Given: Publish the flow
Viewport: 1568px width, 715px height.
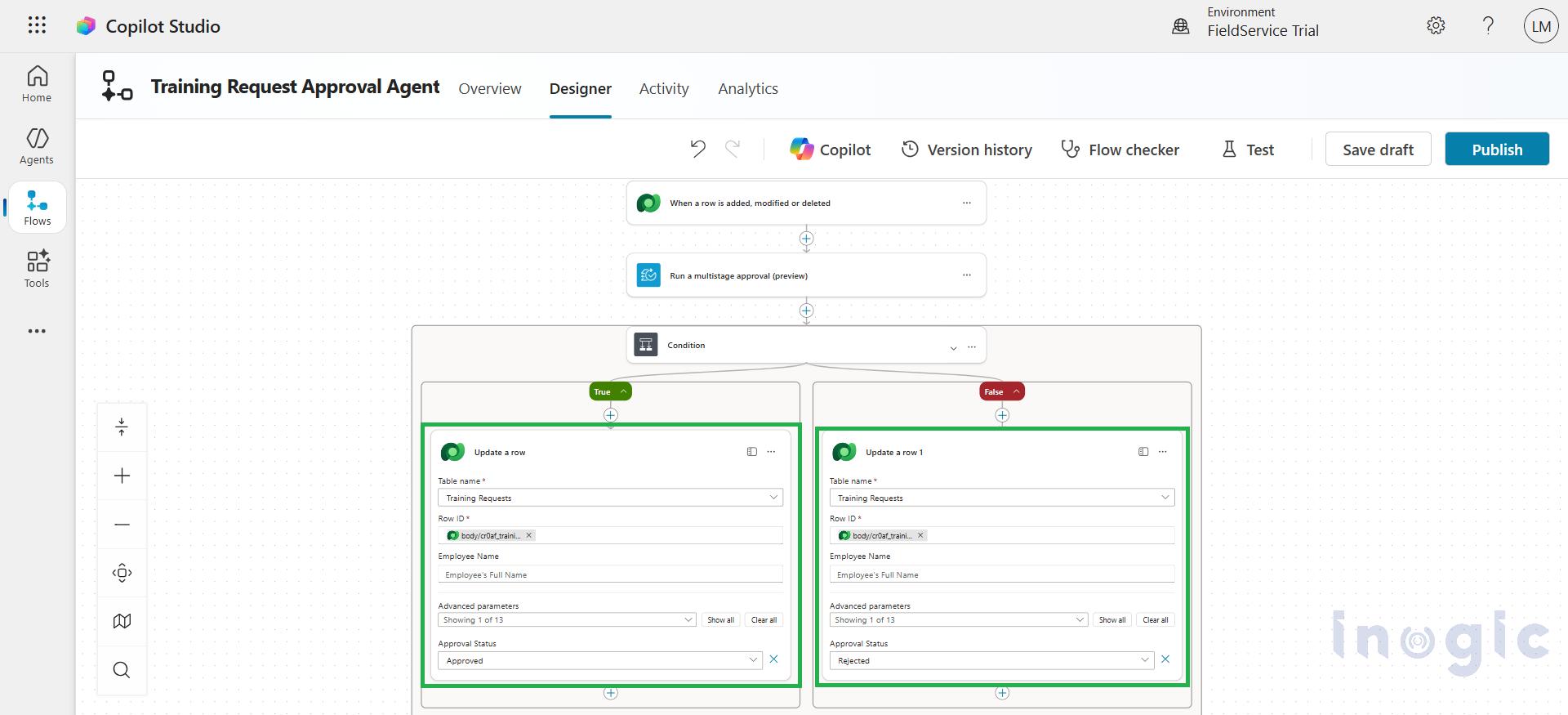Looking at the screenshot, I should click(x=1497, y=149).
